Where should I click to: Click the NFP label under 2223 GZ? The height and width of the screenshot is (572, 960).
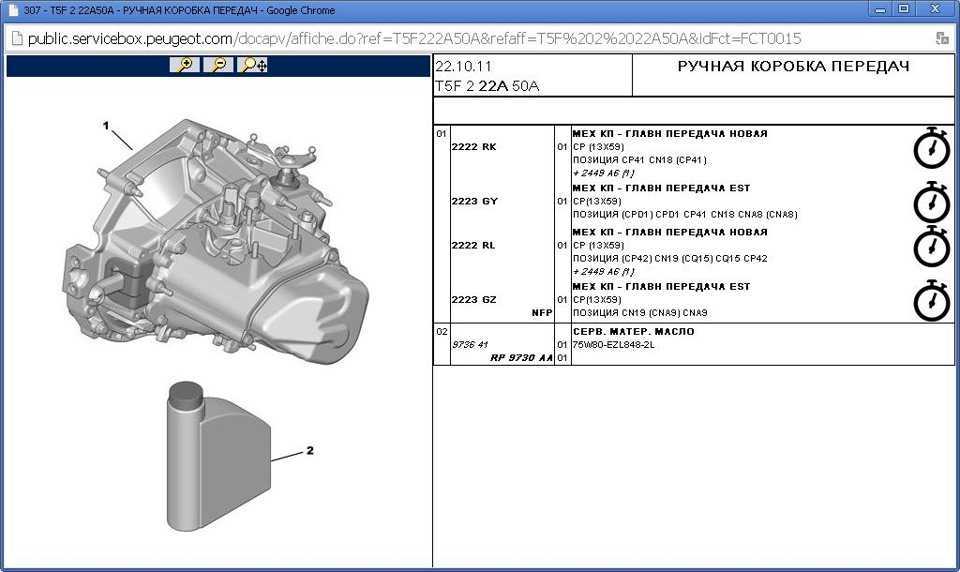[542, 312]
